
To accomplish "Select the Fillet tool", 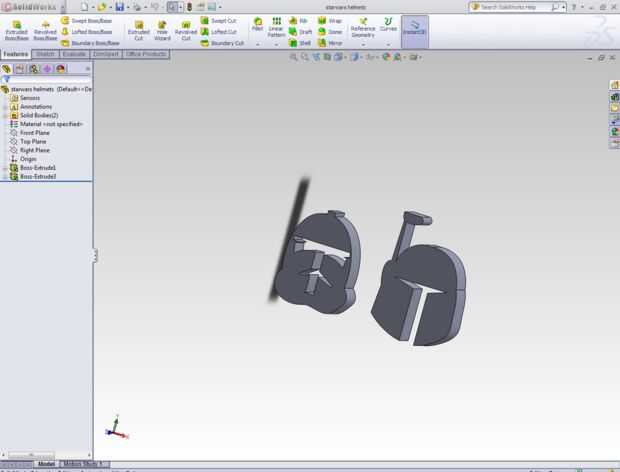I will point(257,24).
